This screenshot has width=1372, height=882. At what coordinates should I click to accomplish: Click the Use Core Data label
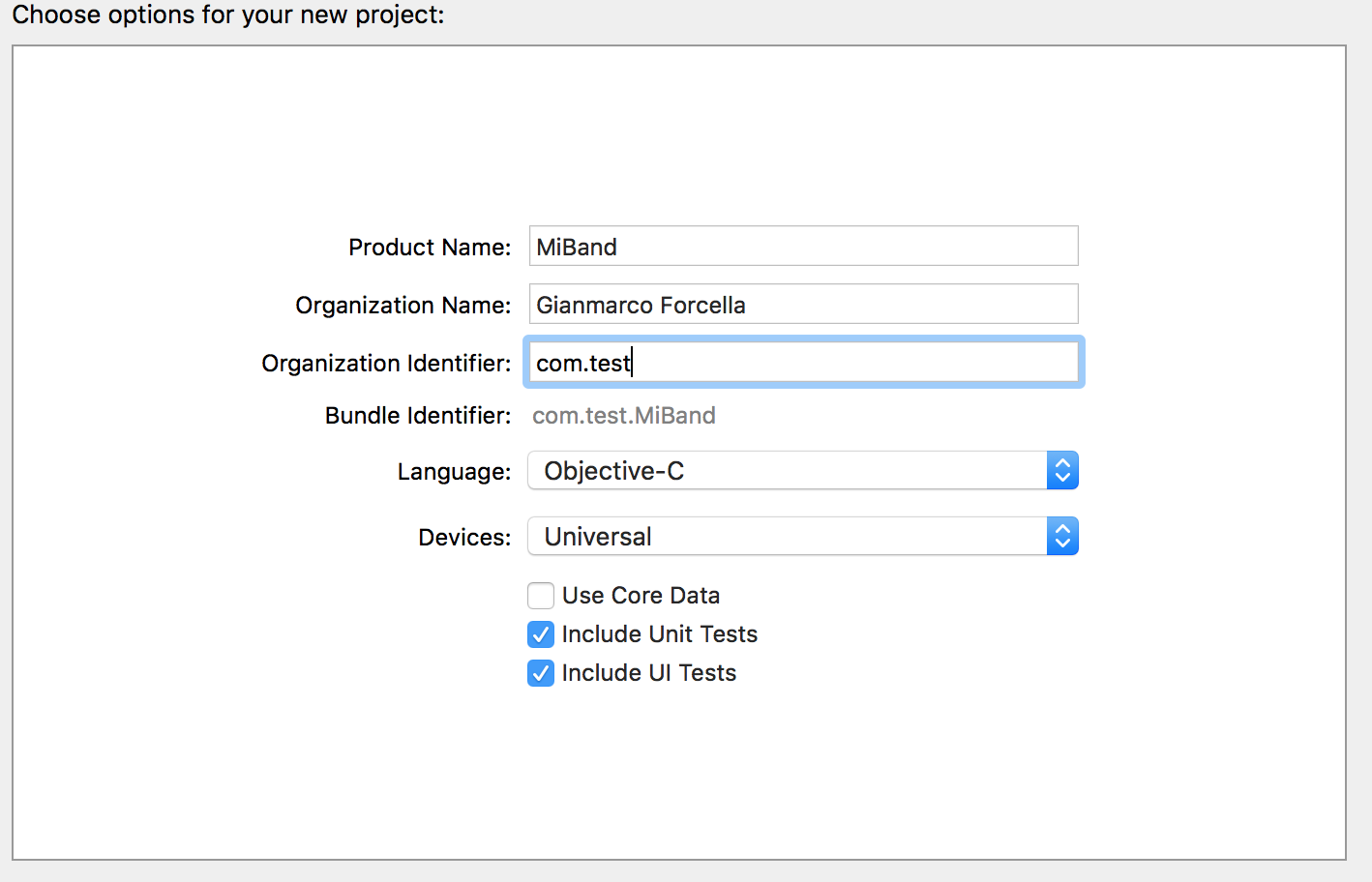click(641, 595)
